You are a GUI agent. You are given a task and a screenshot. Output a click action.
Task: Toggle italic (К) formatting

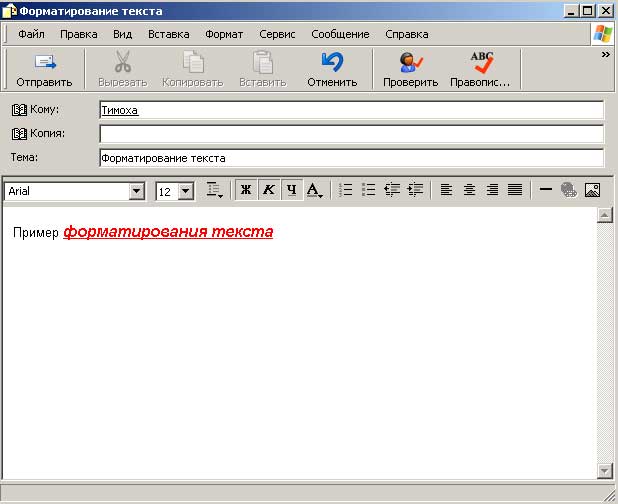tap(268, 190)
